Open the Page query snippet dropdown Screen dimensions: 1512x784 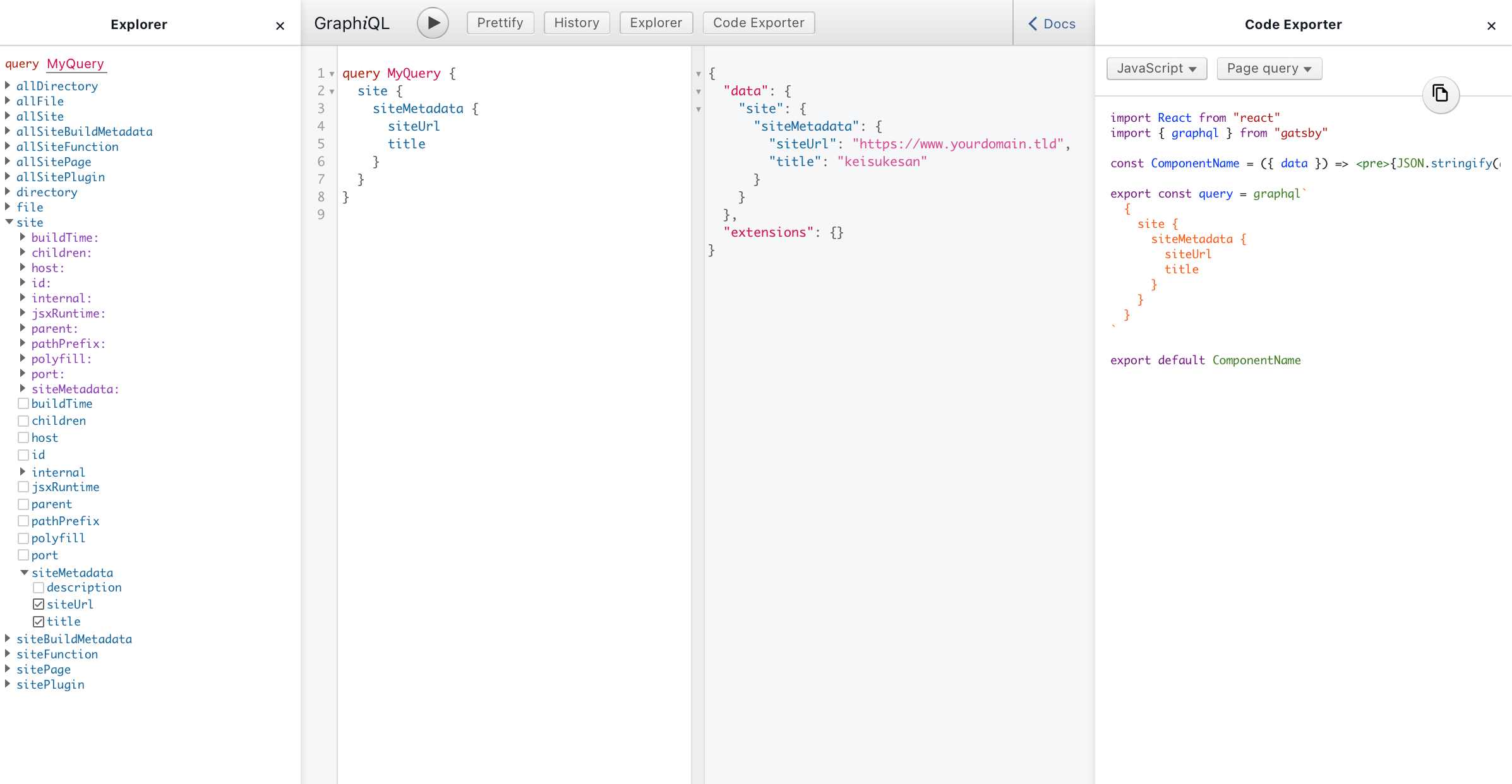coord(1268,69)
